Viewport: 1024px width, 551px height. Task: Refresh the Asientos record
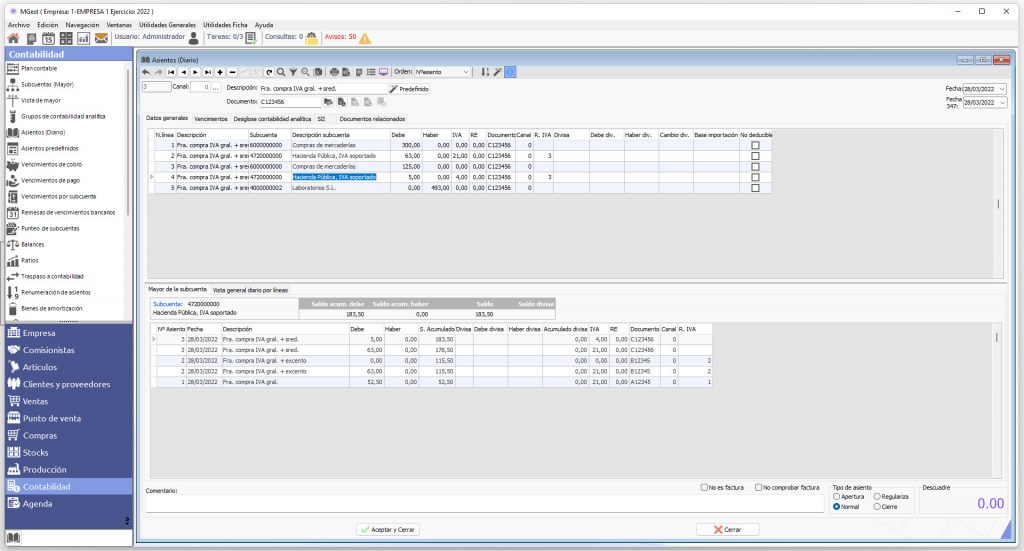click(x=269, y=72)
